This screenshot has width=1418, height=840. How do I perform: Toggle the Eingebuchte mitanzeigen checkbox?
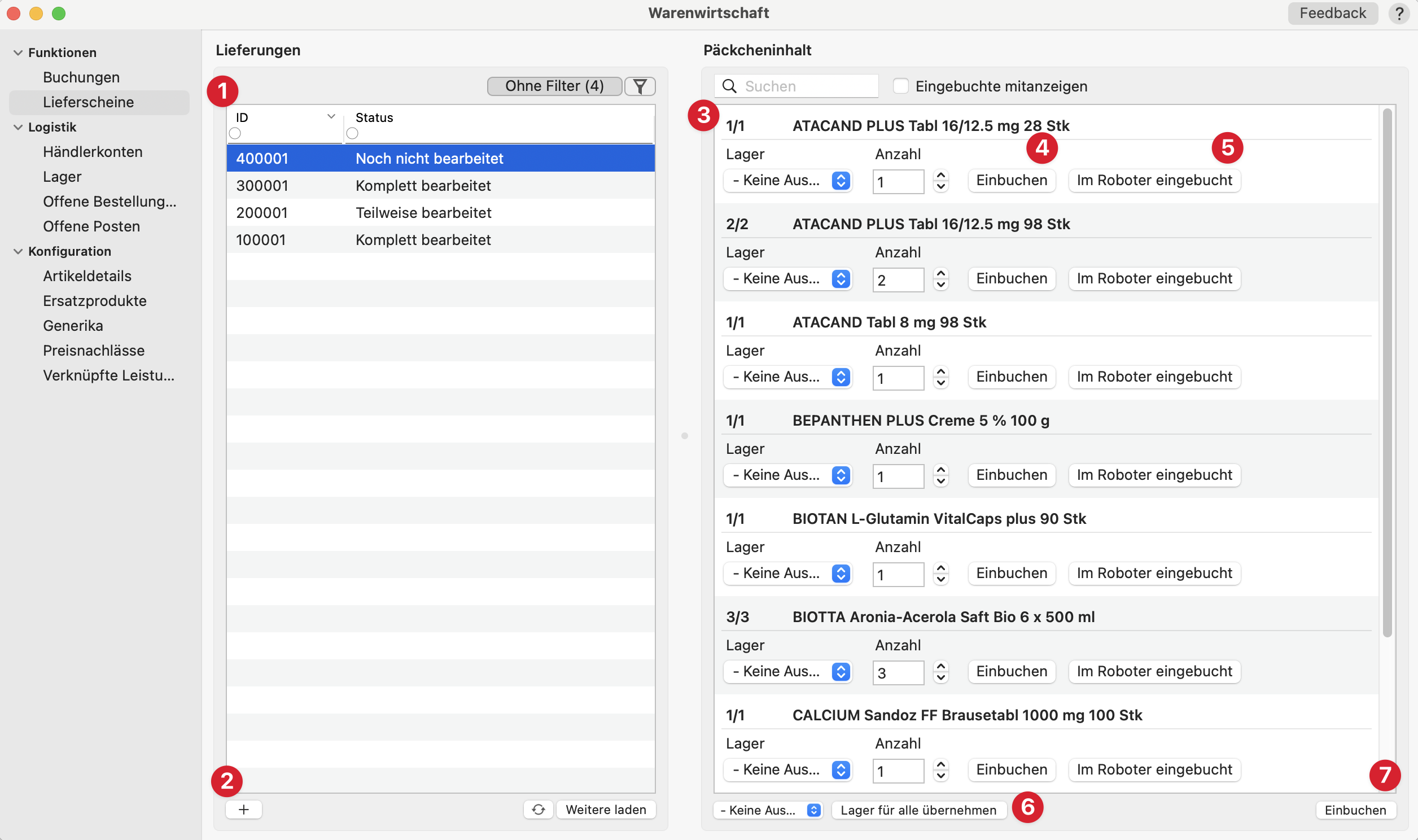(900, 86)
